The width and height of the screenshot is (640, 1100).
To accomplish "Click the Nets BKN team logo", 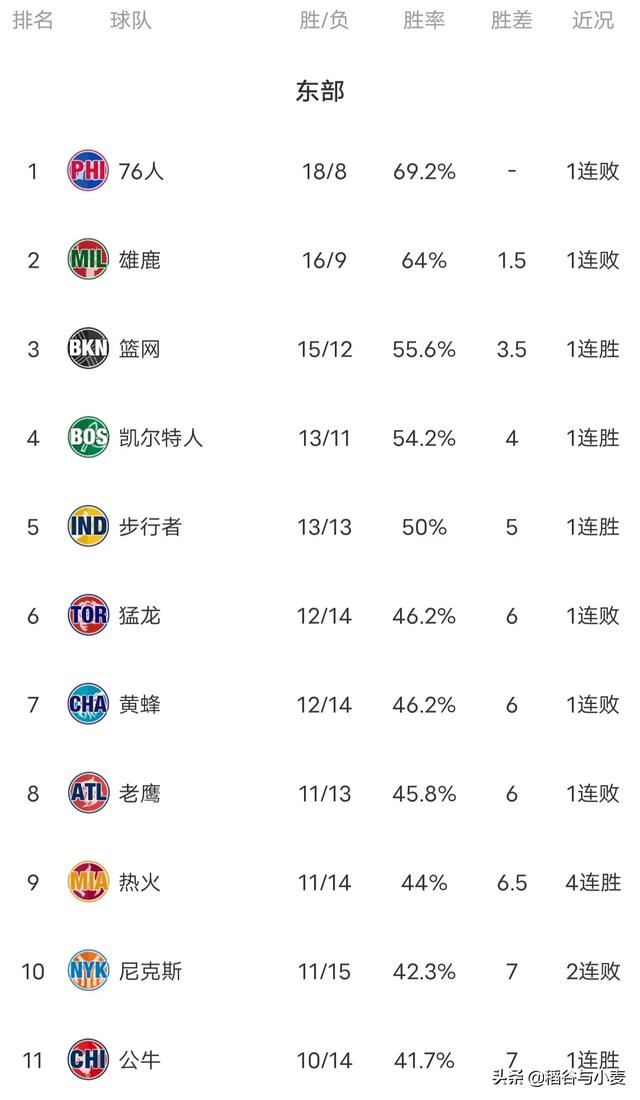I will point(88,349).
